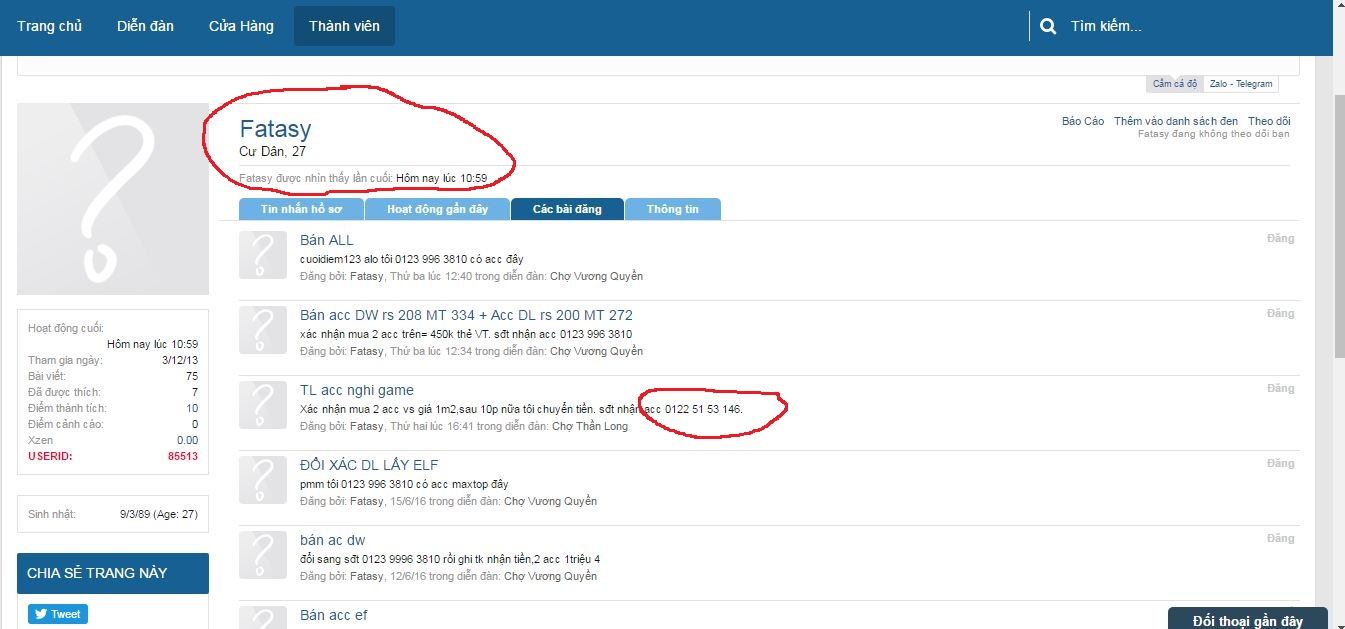Click Báo Cáo link
The width and height of the screenshot is (1345, 629).
pos(1082,121)
